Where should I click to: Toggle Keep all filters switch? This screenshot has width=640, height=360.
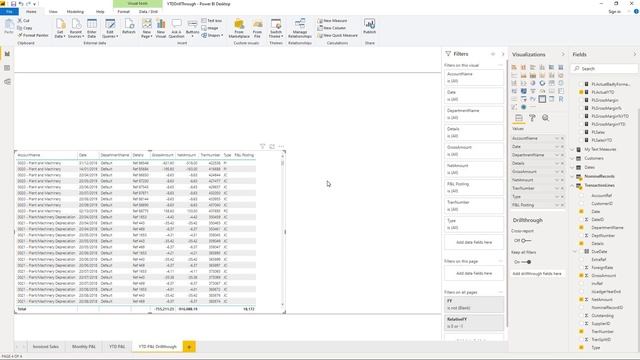click(x=526, y=262)
